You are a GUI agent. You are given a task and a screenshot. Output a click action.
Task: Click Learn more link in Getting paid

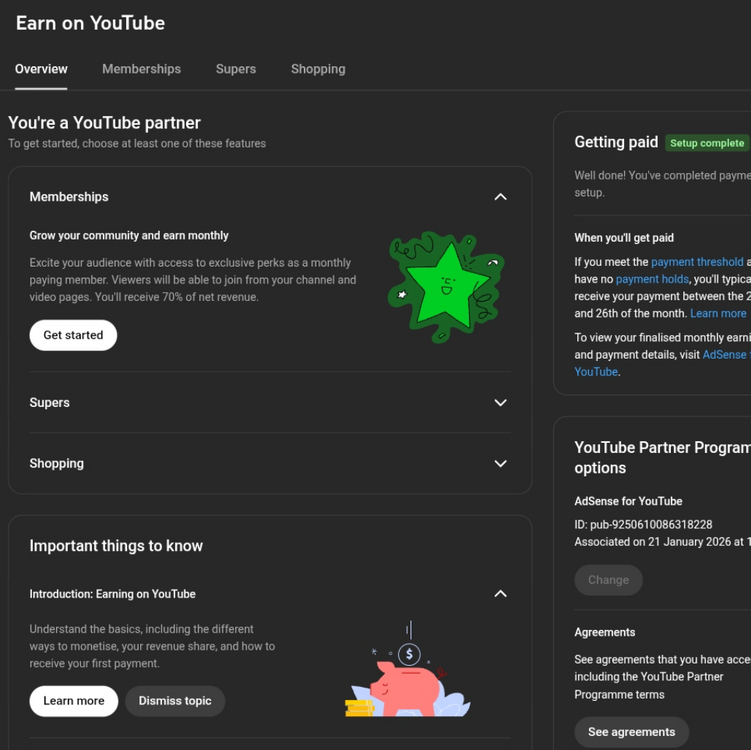pos(718,313)
